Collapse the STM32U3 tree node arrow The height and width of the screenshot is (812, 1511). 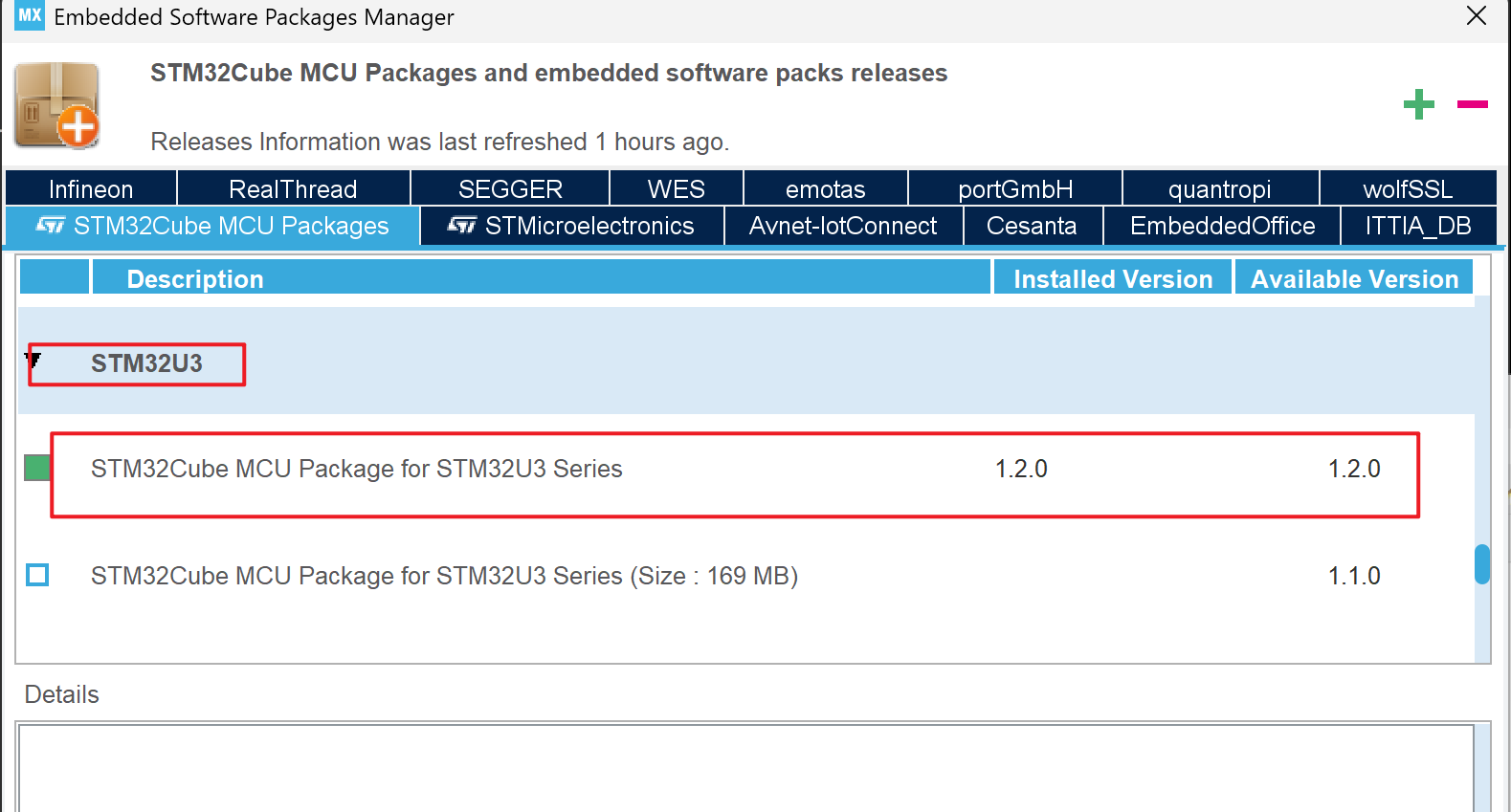(33, 361)
